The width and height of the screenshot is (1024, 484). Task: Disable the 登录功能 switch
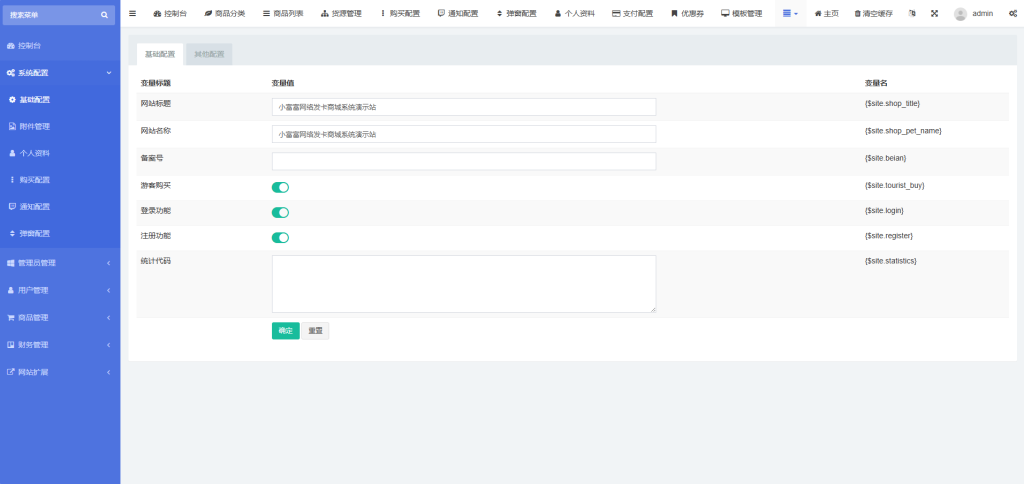tap(281, 212)
